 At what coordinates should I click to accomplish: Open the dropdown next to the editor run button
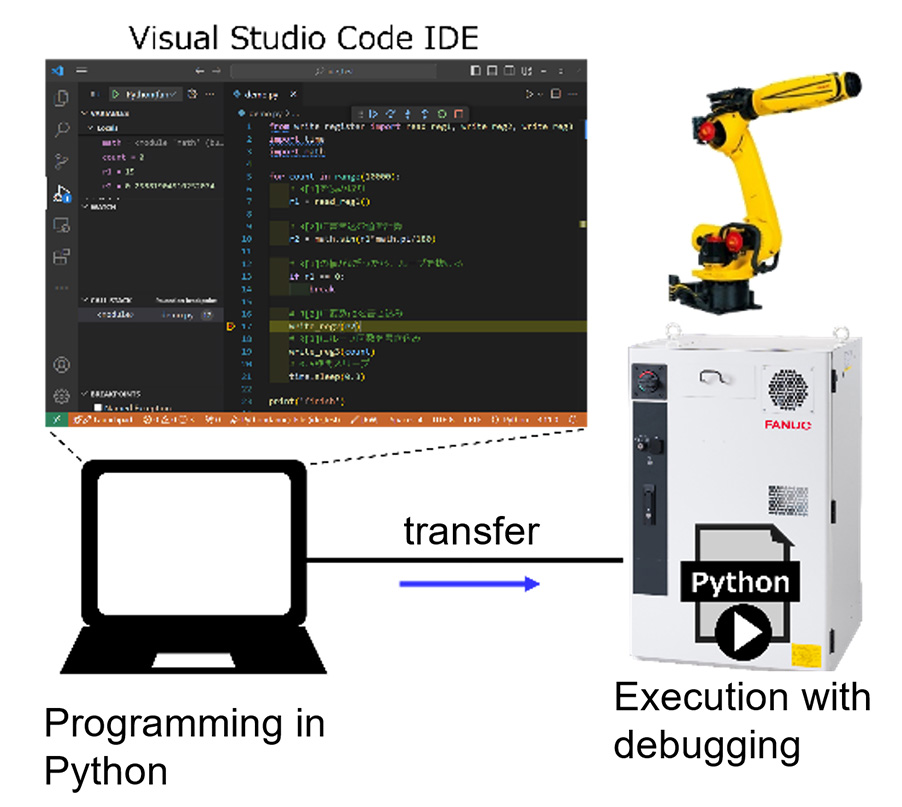click(x=541, y=94)
